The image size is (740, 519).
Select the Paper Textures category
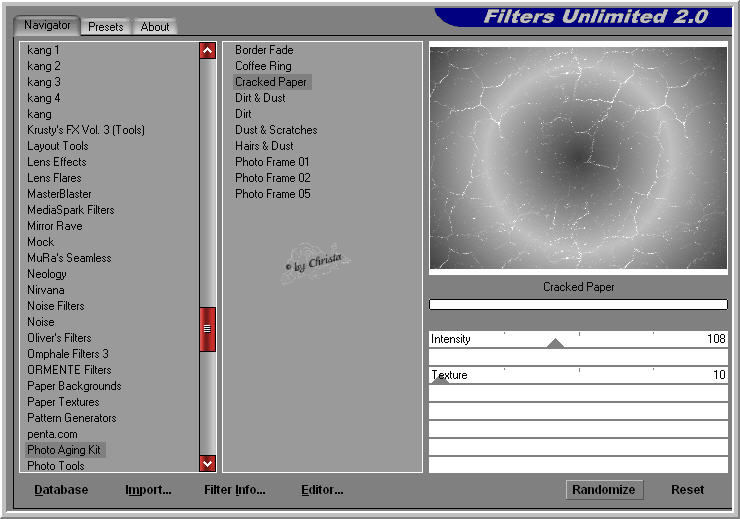[63, 403]
